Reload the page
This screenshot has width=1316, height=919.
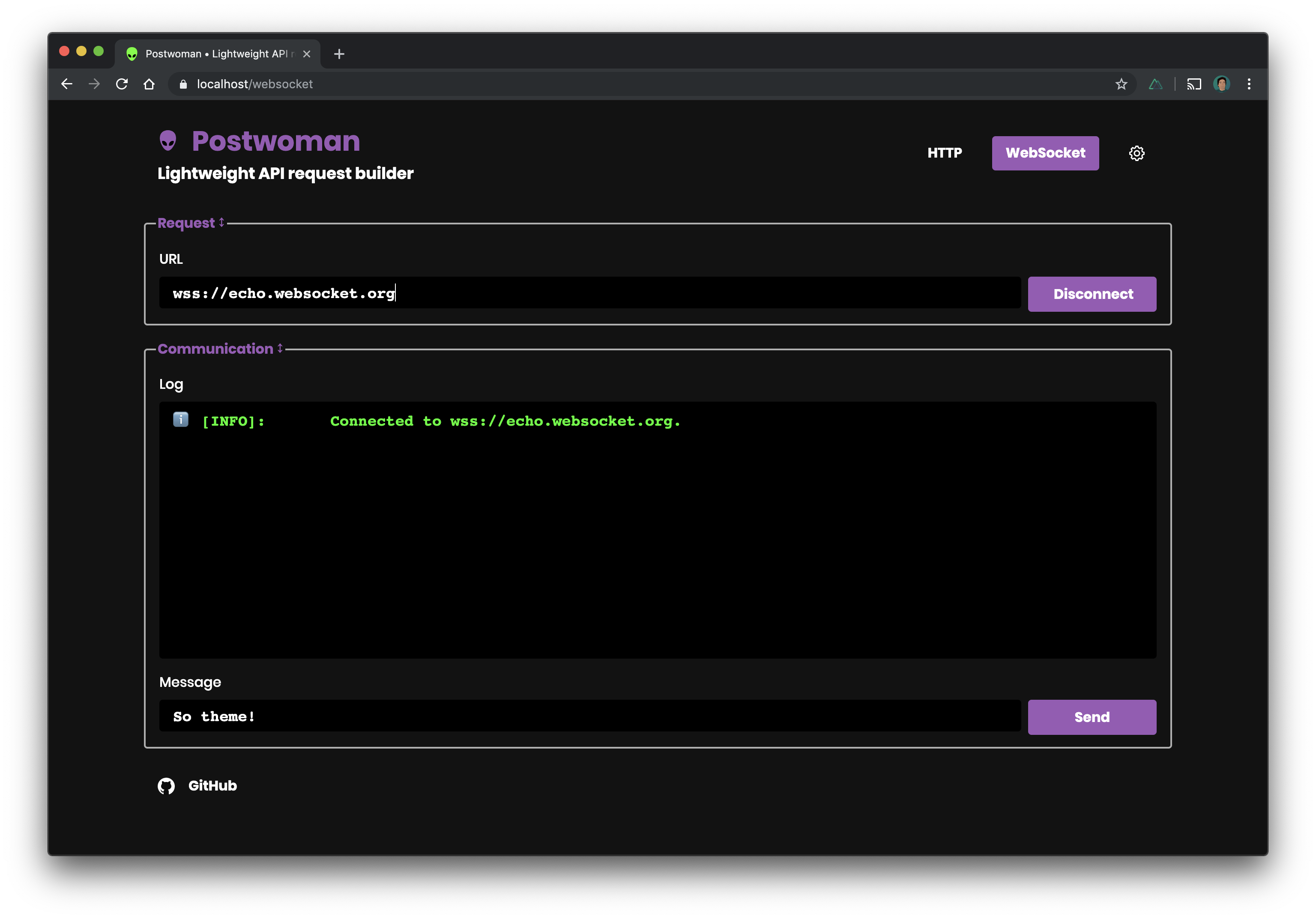[x=122, y=84]
